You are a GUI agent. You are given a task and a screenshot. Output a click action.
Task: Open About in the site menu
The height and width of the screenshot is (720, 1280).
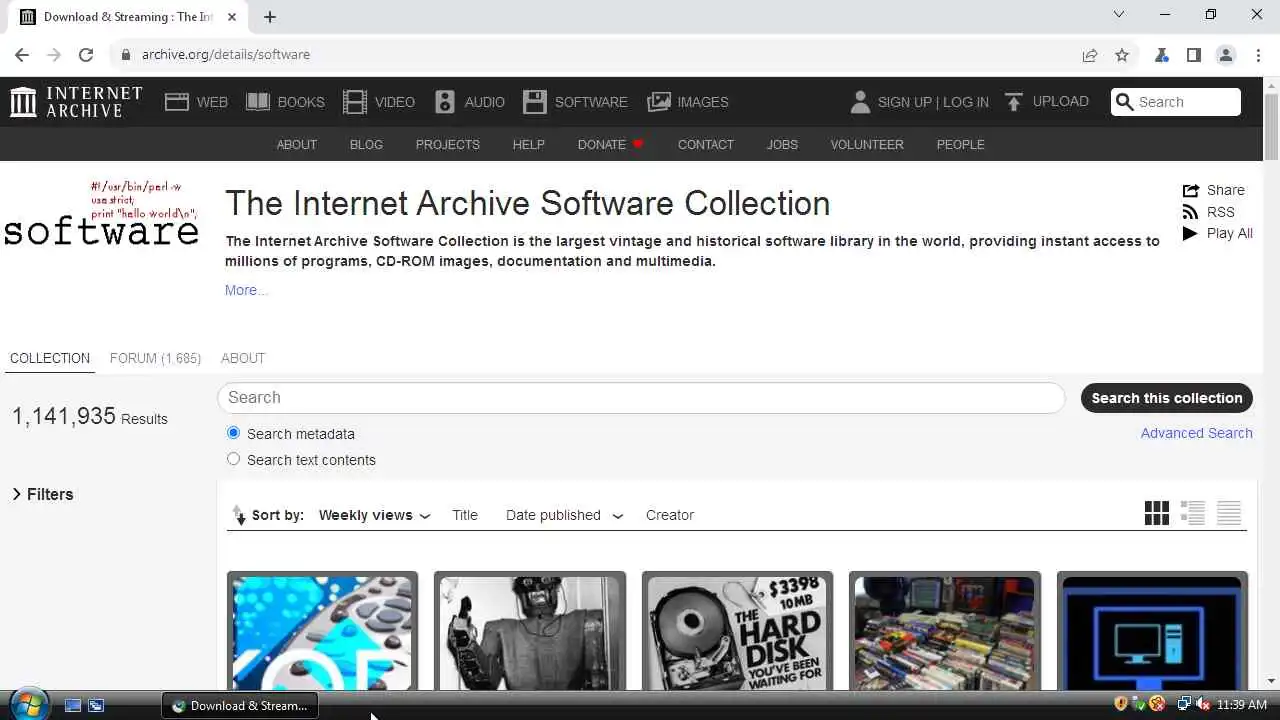tap(297, 144)
